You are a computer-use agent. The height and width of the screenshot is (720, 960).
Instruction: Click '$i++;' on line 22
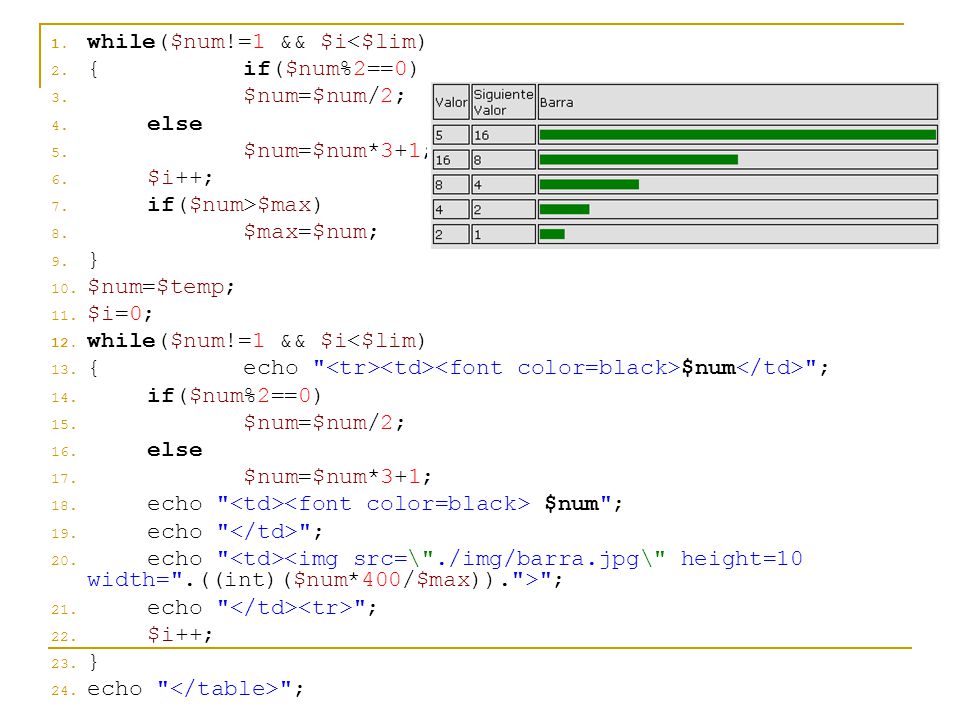pos(180,634)
